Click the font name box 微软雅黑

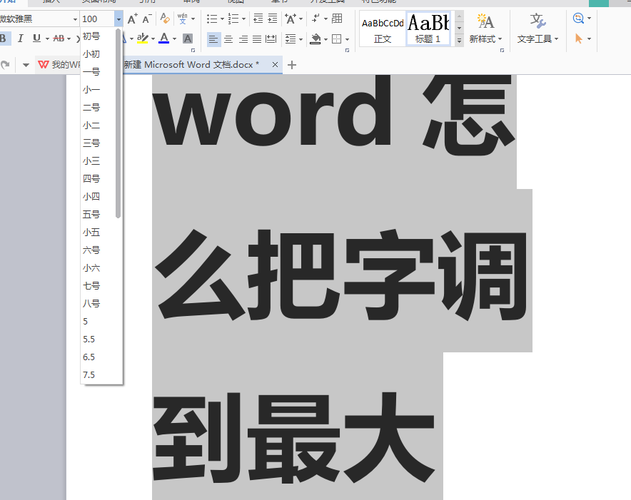35,19
